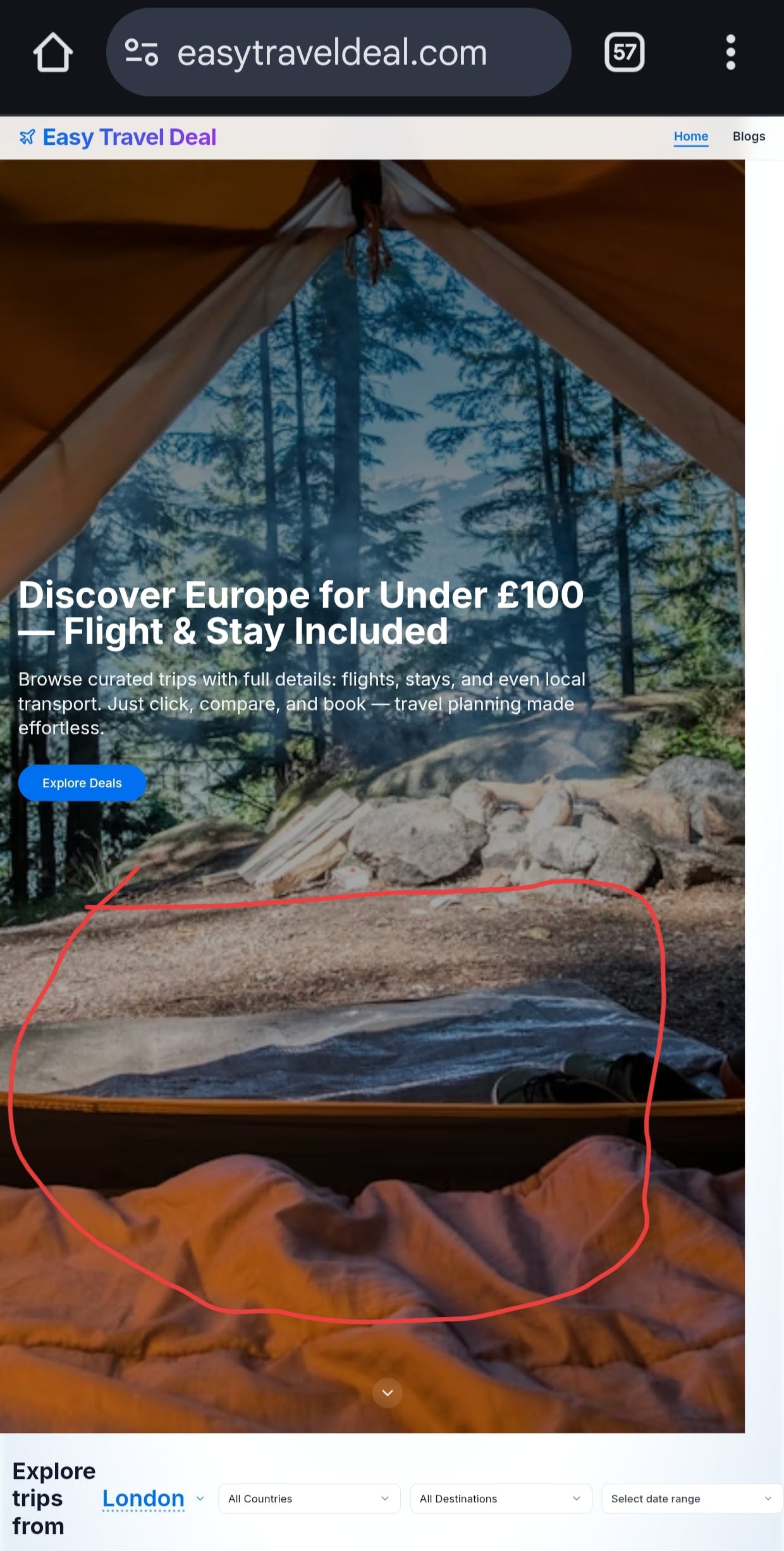Open site settings icon in address bar
Image resolution: width=784 pixels, height=1551 pixels.
click(x=141, y=52)
